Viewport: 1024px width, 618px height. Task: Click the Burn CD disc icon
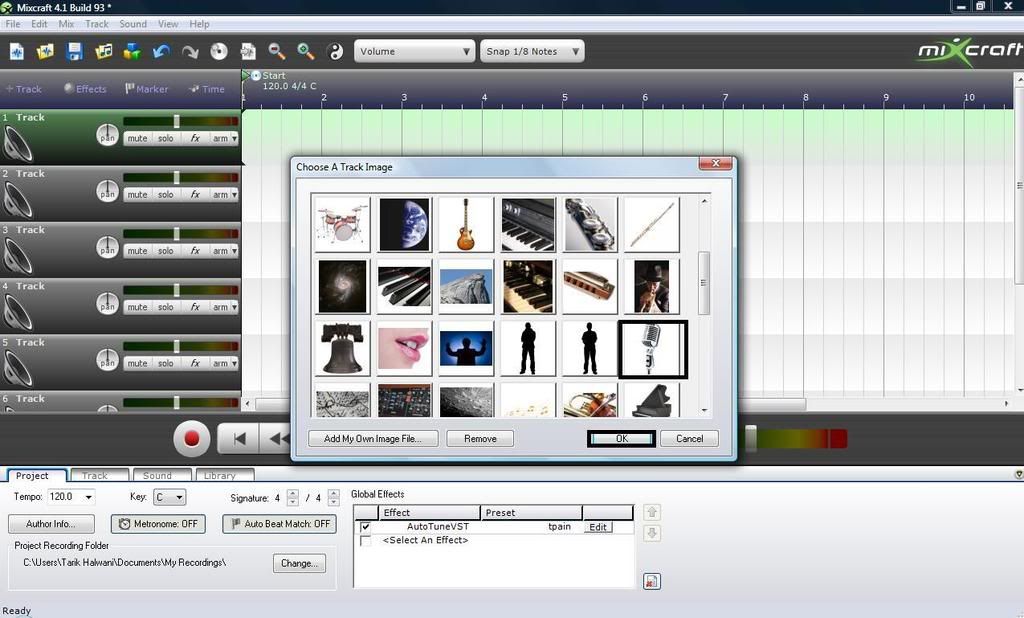click(219, 51)
